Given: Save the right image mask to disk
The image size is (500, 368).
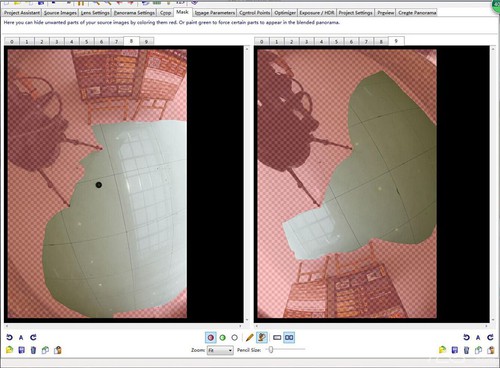Looking at the screenshot, I should [x=454, y=350].
